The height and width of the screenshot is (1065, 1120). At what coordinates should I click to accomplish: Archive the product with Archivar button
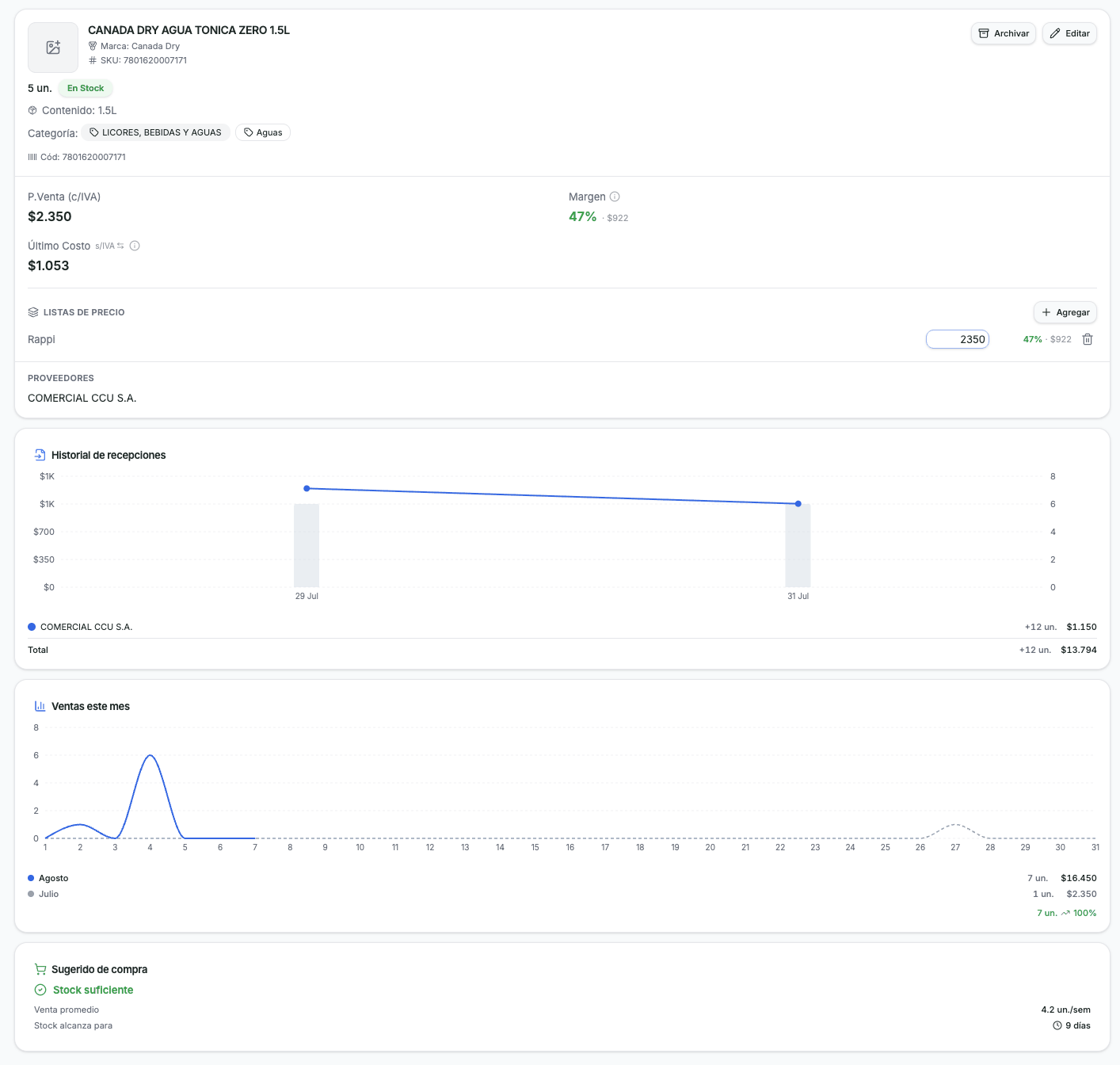(1004, 33)
